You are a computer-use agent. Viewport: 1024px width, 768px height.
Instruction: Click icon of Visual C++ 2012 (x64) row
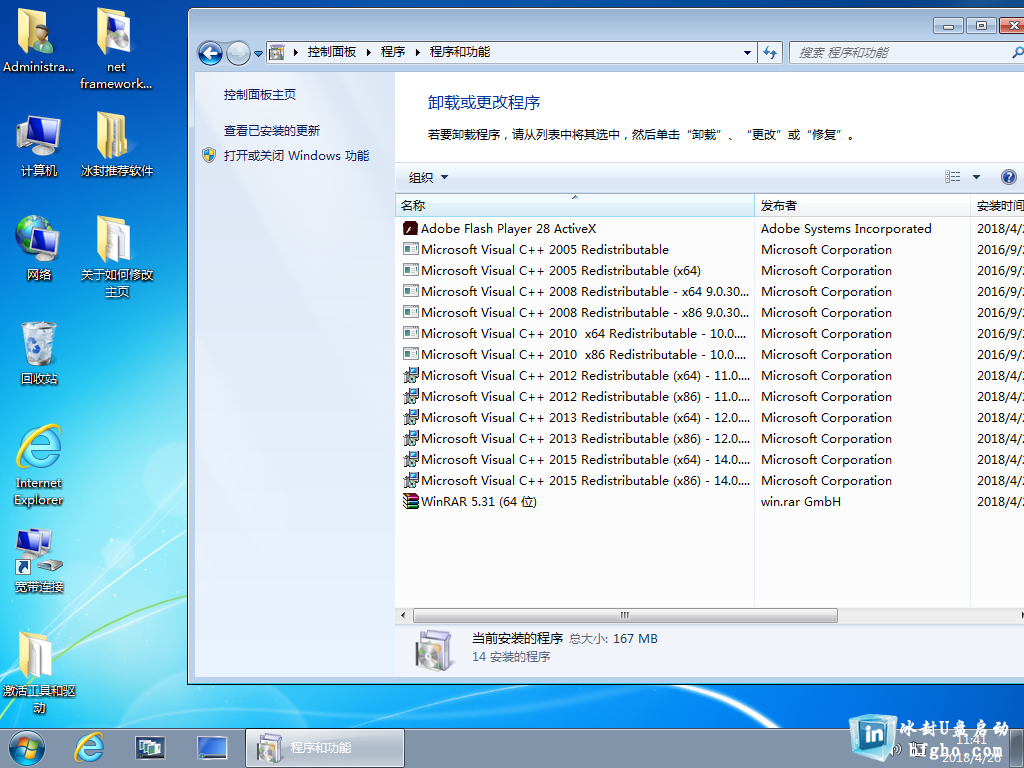tap(411, 376)
